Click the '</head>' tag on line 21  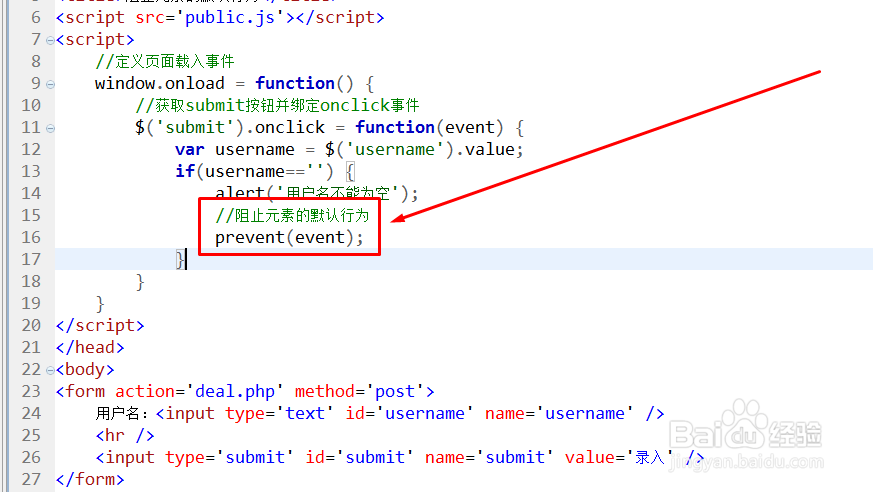coord(90,347)
